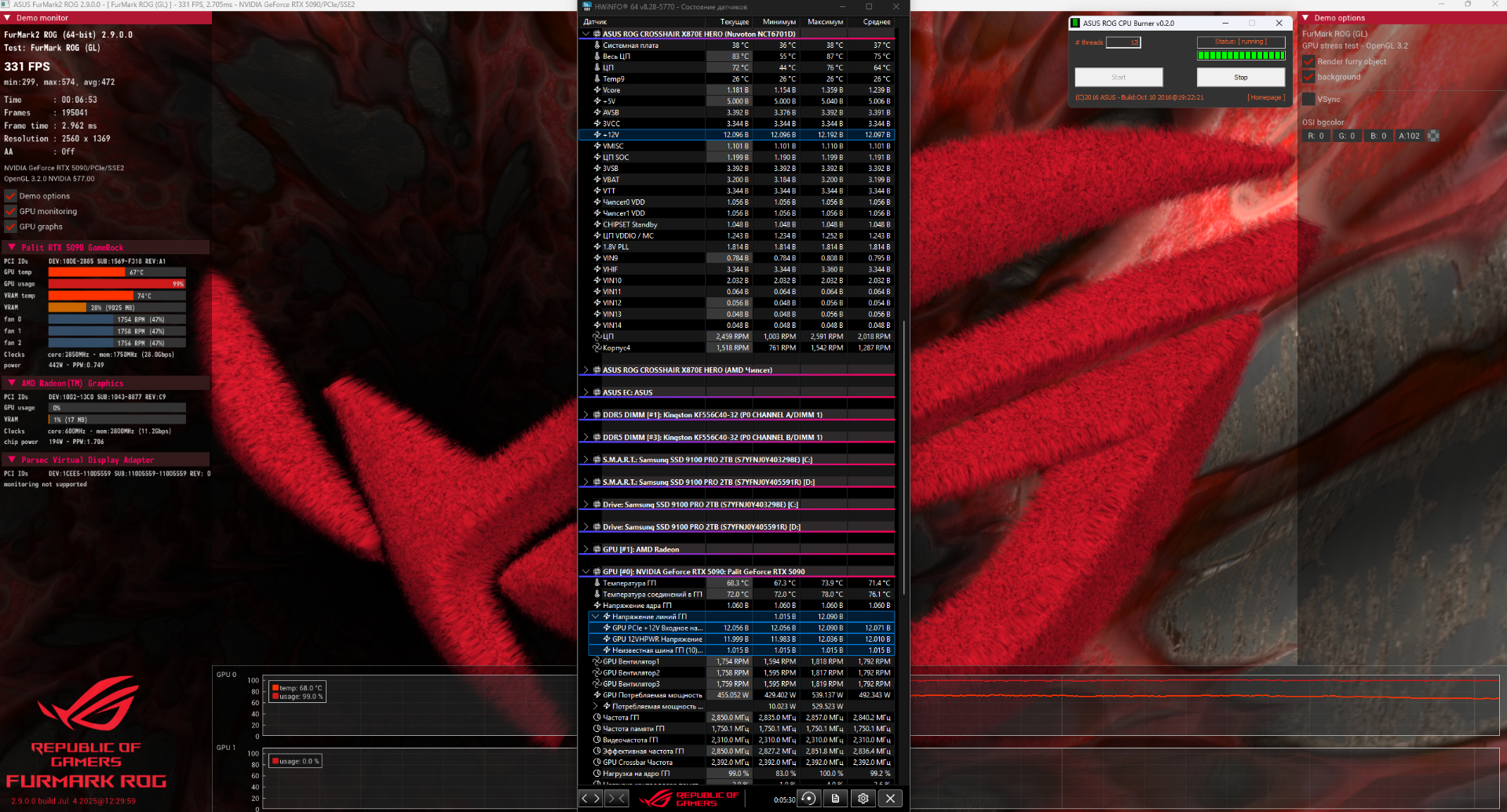The height and width of the screenshot is (812, 1507).
Task: Click the lightning icon beside Vcore
Action: 597,90
